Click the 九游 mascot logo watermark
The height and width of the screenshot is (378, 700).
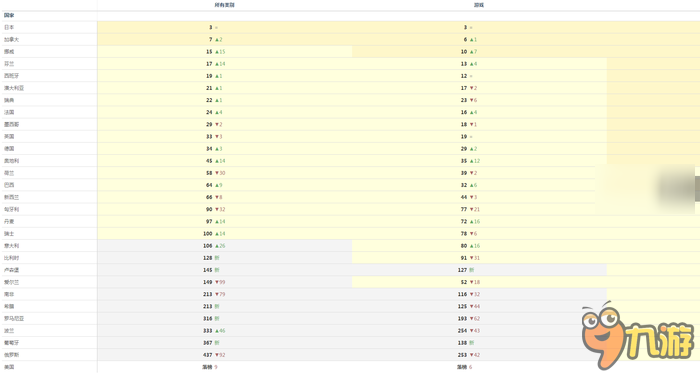638,336
